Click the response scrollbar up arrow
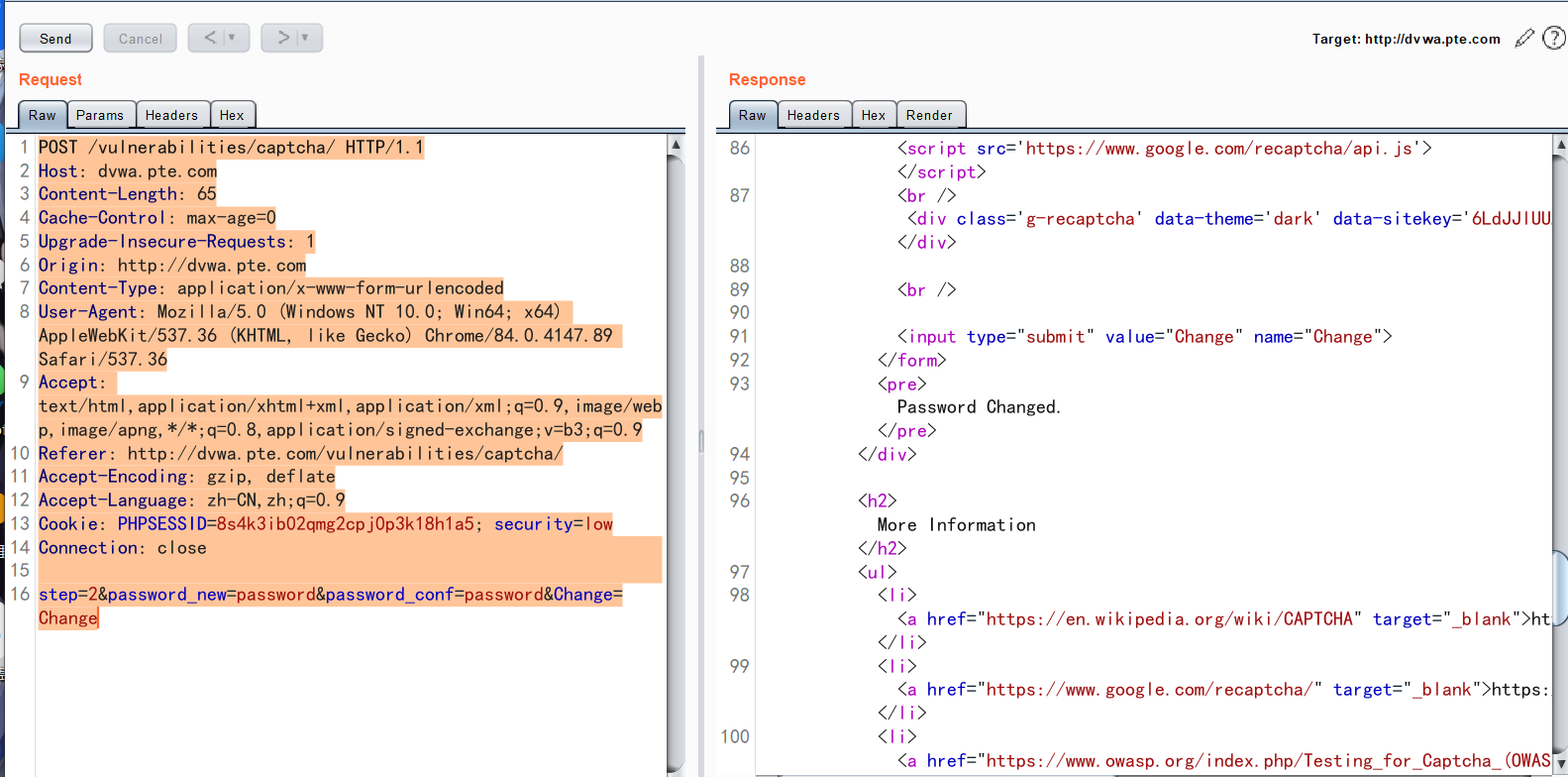1568x777 pixels. pos(1560,145)
